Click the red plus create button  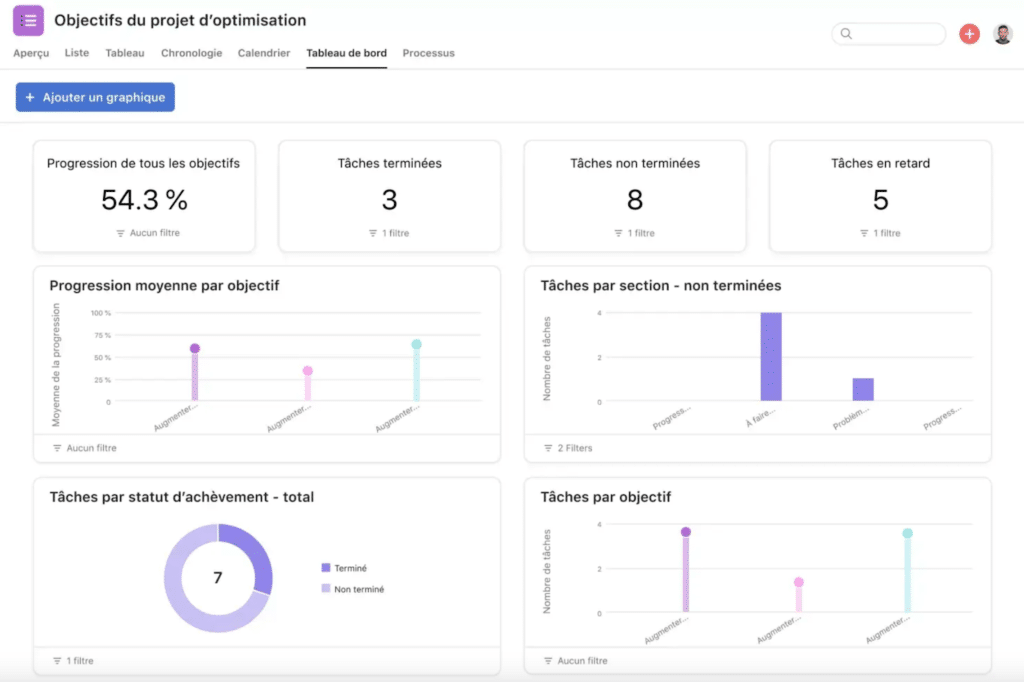[969, 34]
